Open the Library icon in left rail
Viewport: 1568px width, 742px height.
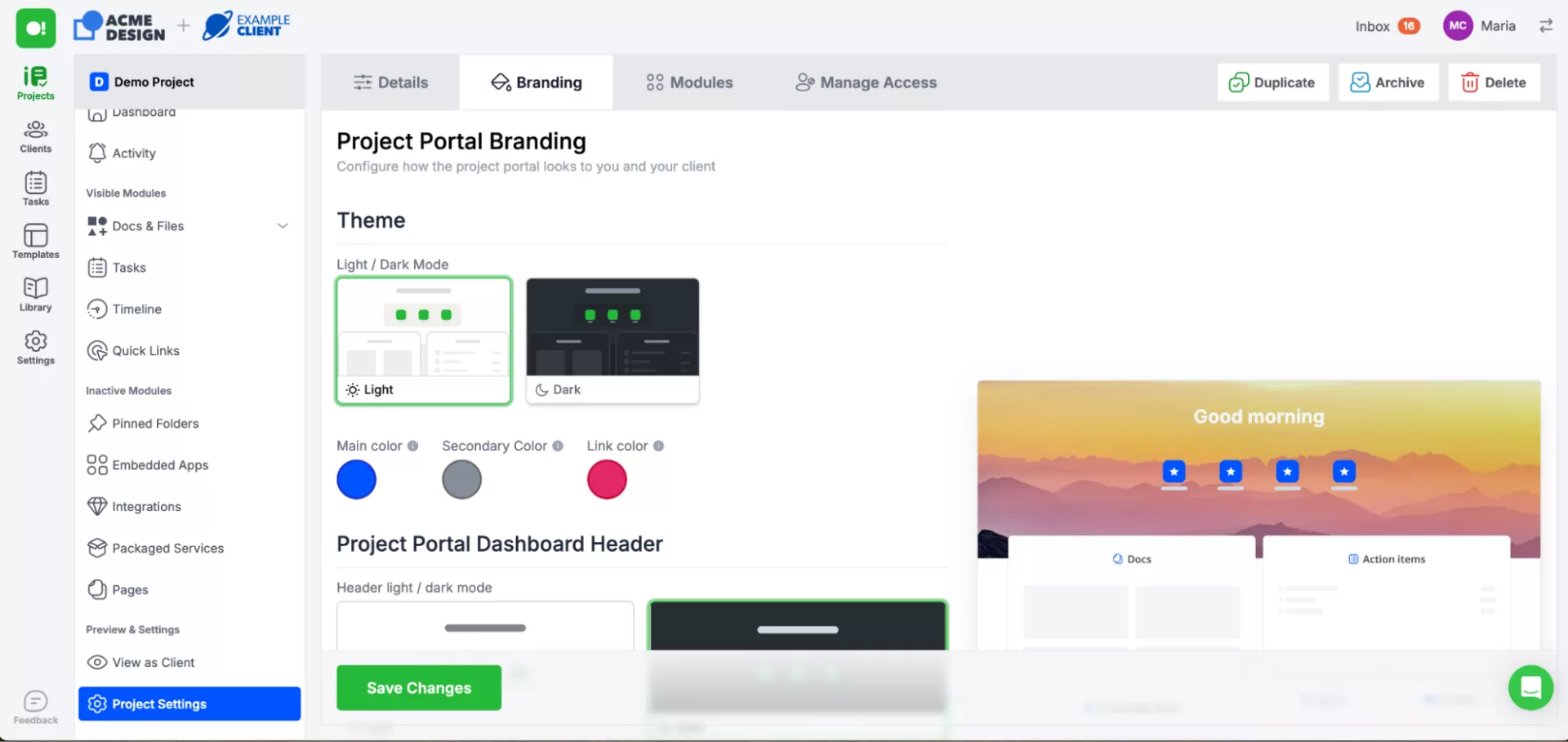[x=35, y=294]
